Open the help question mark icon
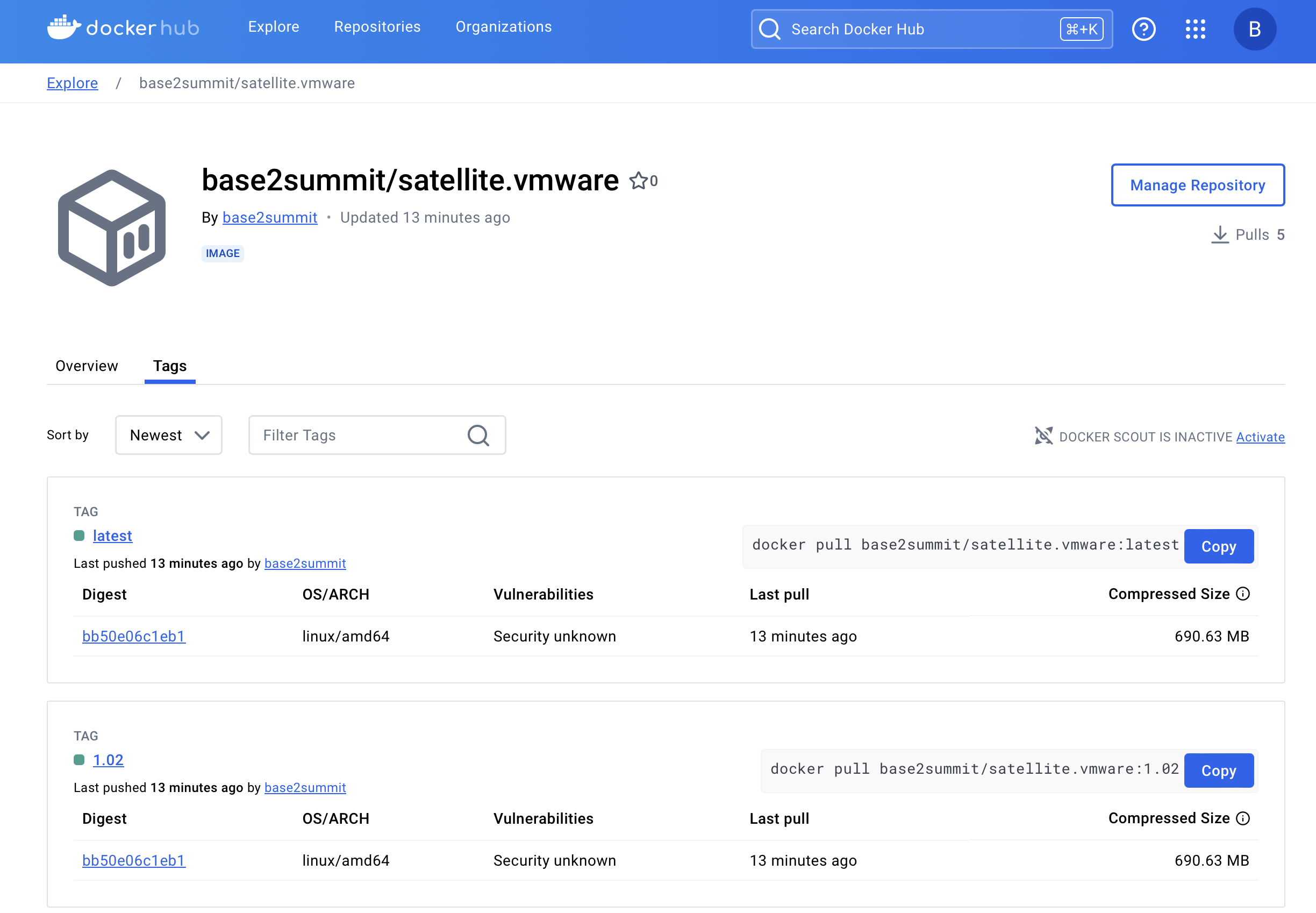This screenshot has width=1316, height=913. click(x=1143, y=29)
